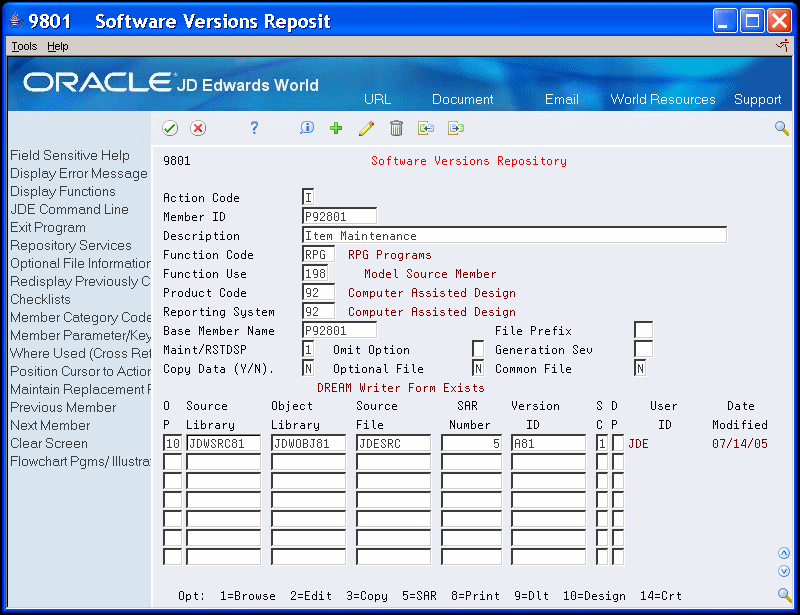Click the File Prefix field
The width and height of the screenshot is (800, 615).
tap(643, 330)
